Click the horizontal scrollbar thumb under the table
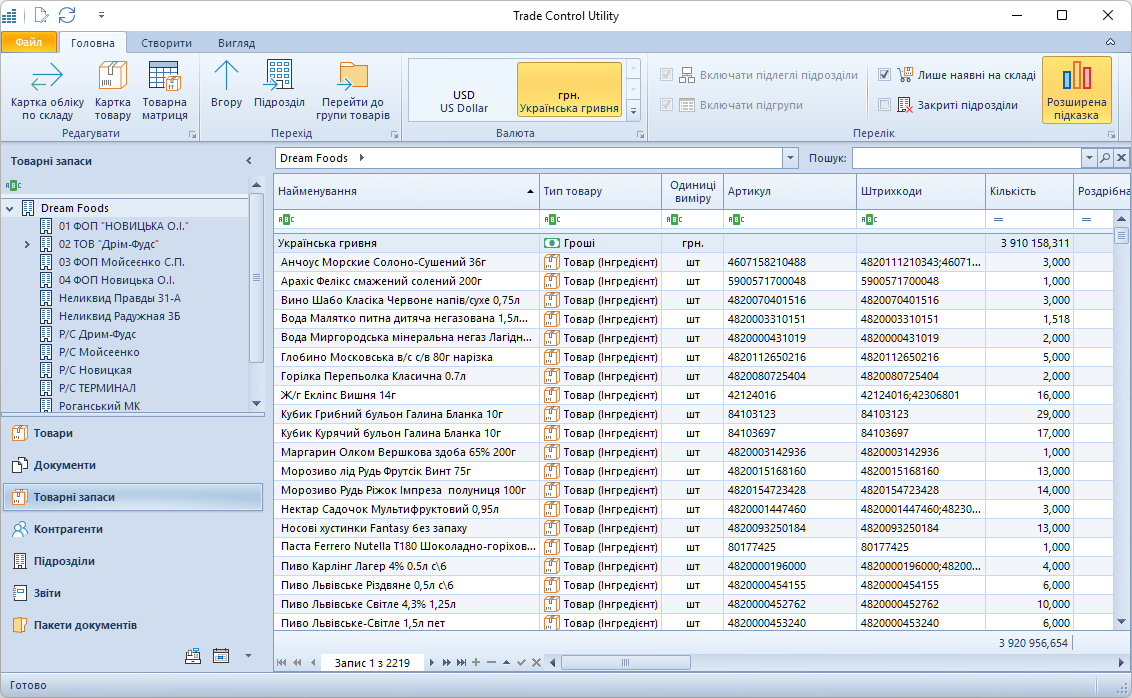1132x698 pixels. point(625,663)
